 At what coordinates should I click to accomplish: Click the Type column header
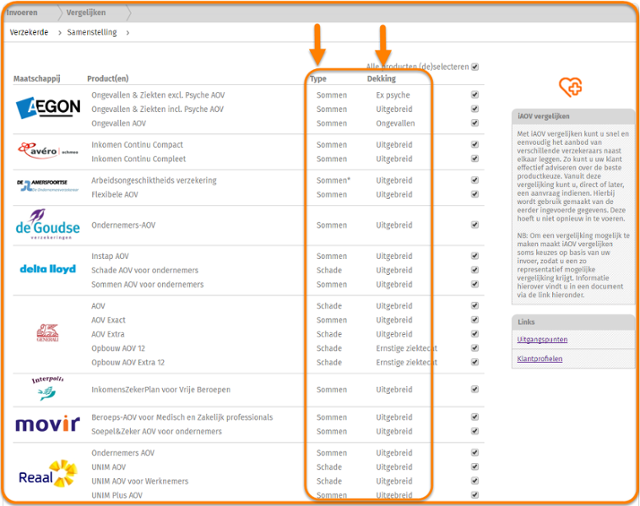318,79
